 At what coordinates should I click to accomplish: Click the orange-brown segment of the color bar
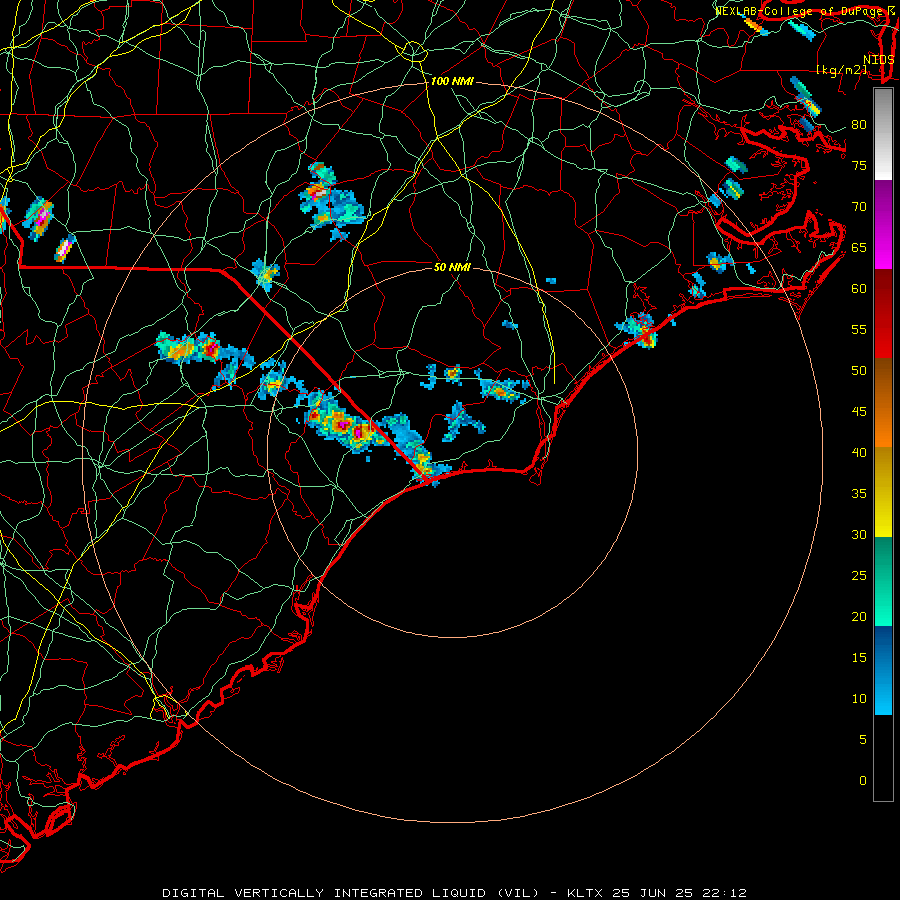click(883, 402)
